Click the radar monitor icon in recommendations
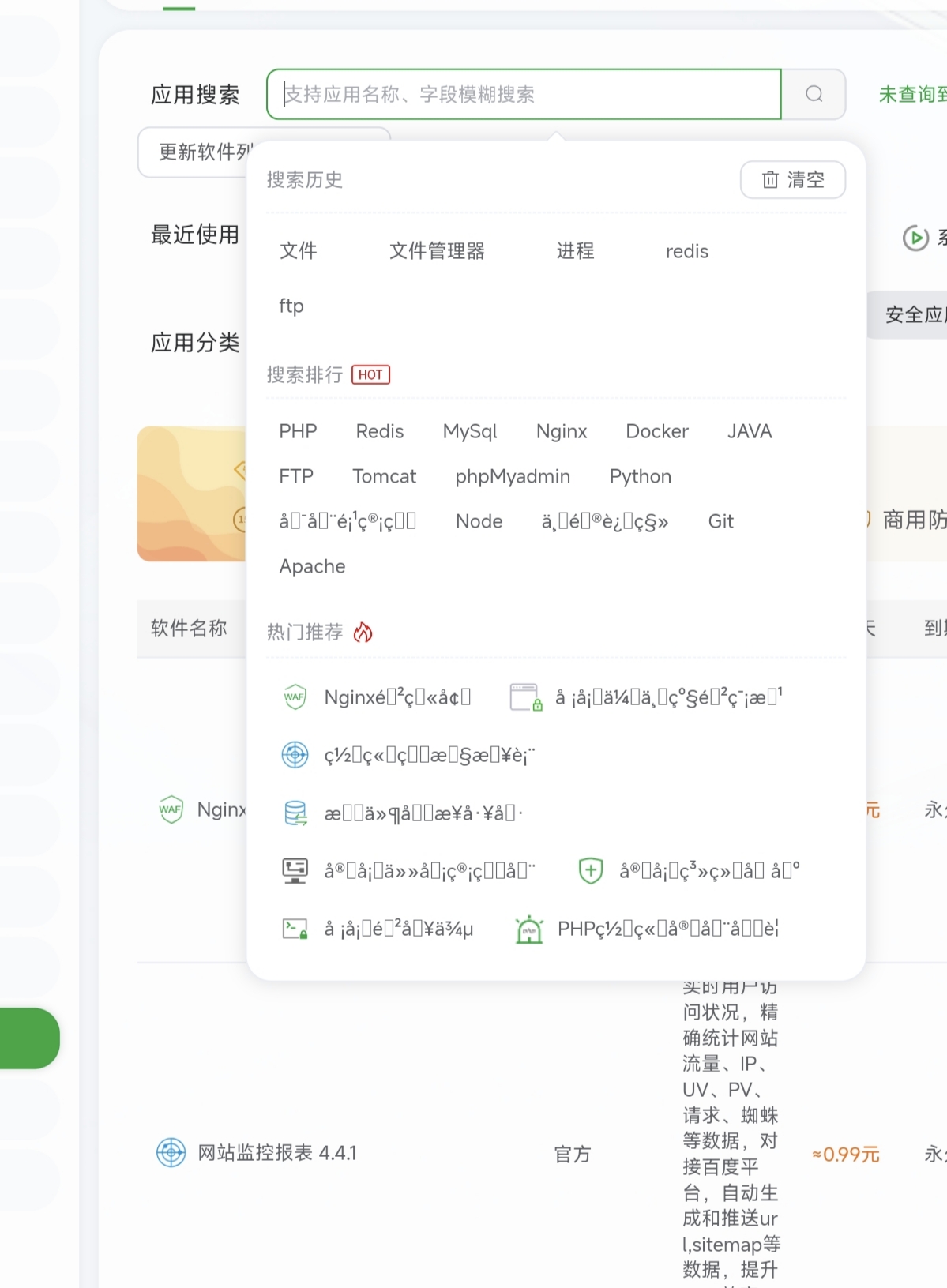Screen dimensions: 947x1288 pos(295,755)
